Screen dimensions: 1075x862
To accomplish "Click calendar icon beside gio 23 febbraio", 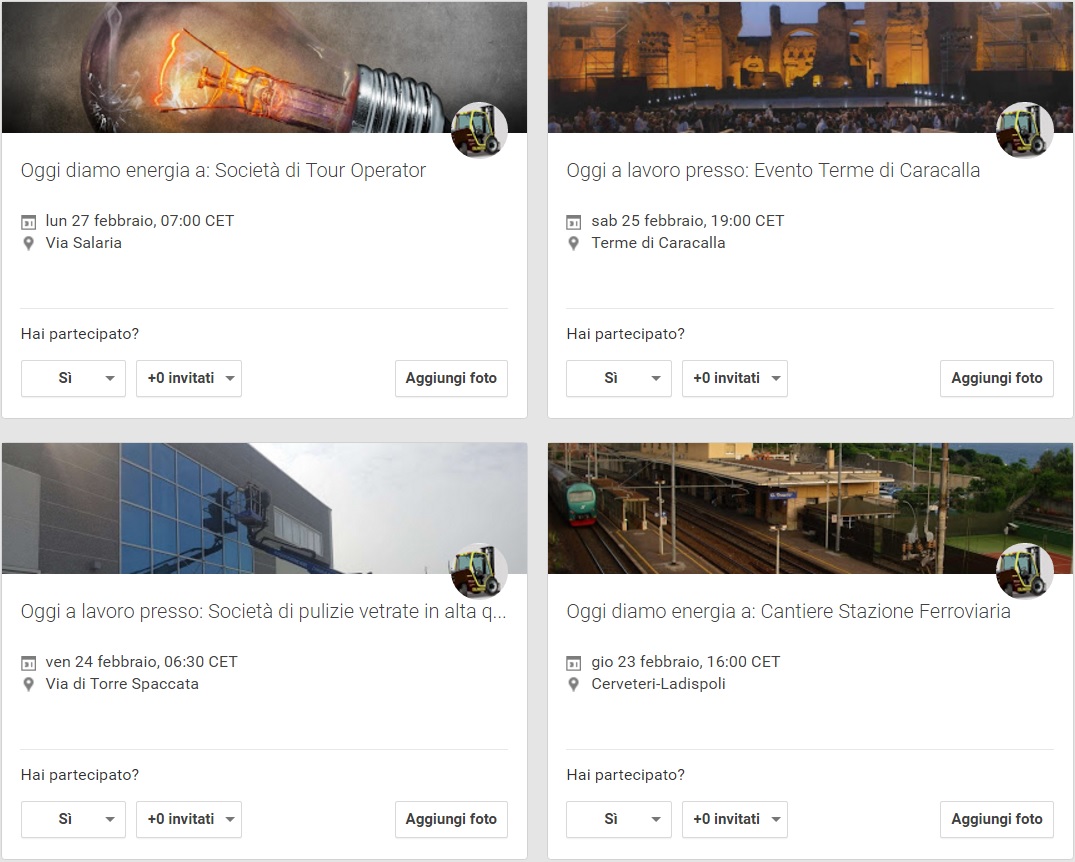I will tap(573, 662).
